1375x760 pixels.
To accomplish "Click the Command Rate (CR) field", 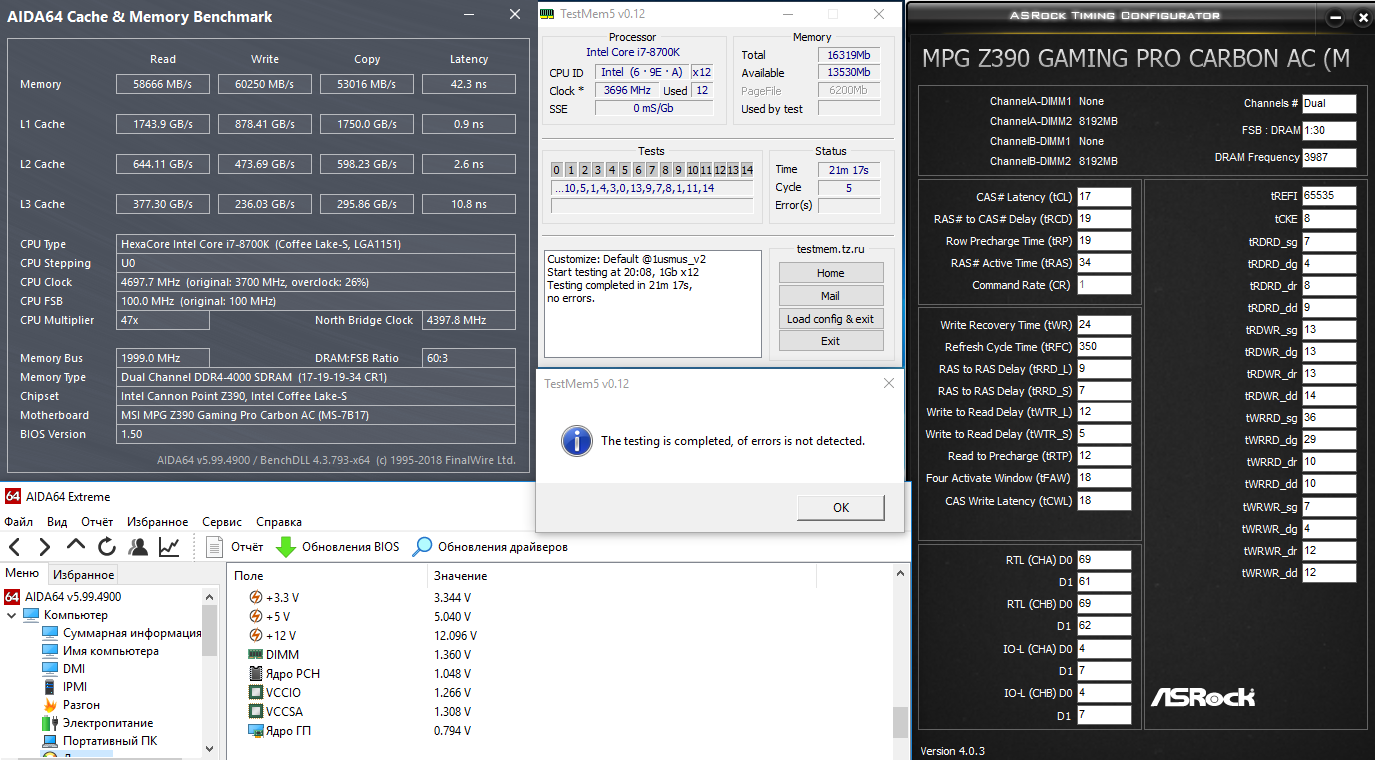I will (x=1104, y=285).
